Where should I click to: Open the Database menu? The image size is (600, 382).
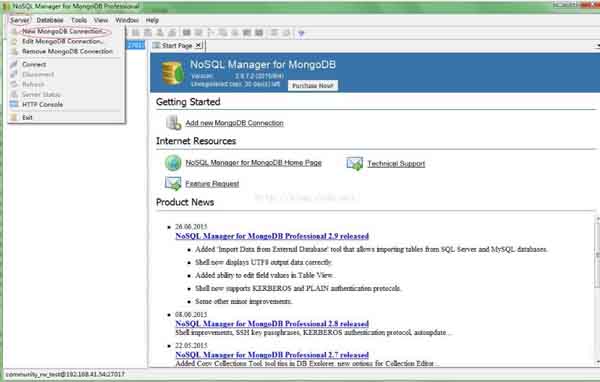tap(50, 20)
